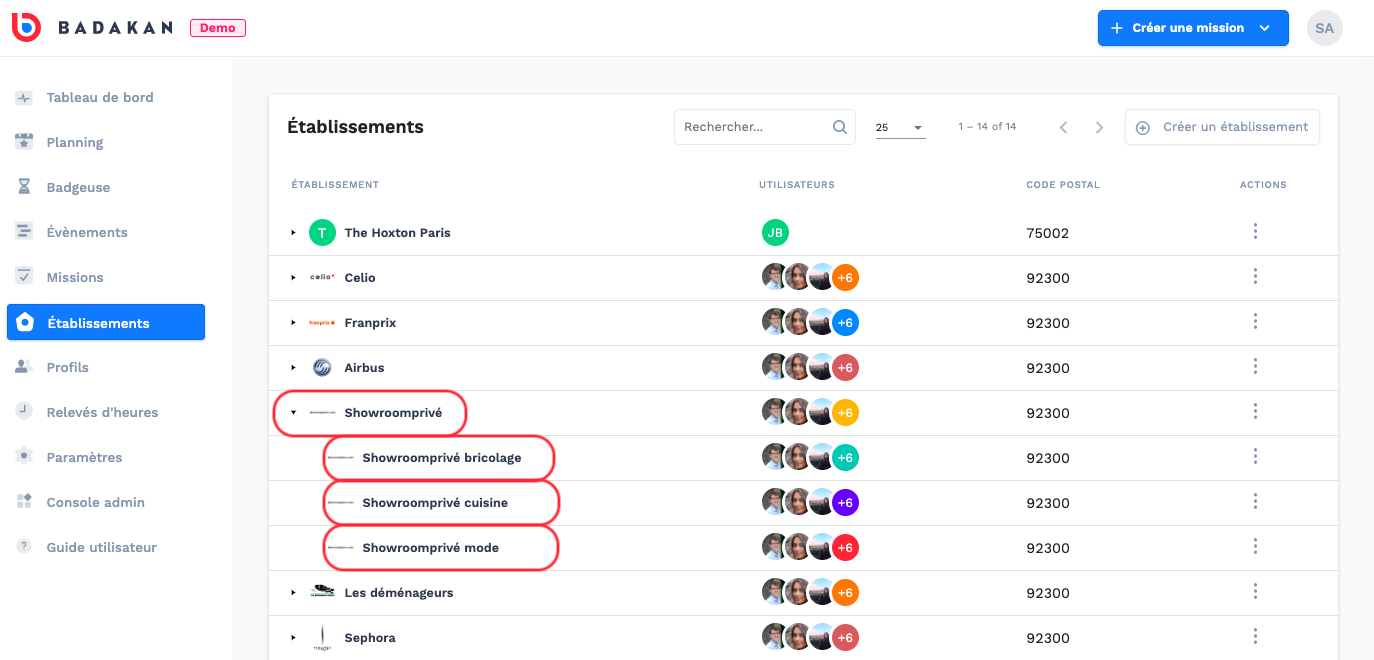Viewport: 1374px width, 660px height.
Task: Click The Hoxton Paris green T logo
Action: pyautogui.click(x=322, y=233)
